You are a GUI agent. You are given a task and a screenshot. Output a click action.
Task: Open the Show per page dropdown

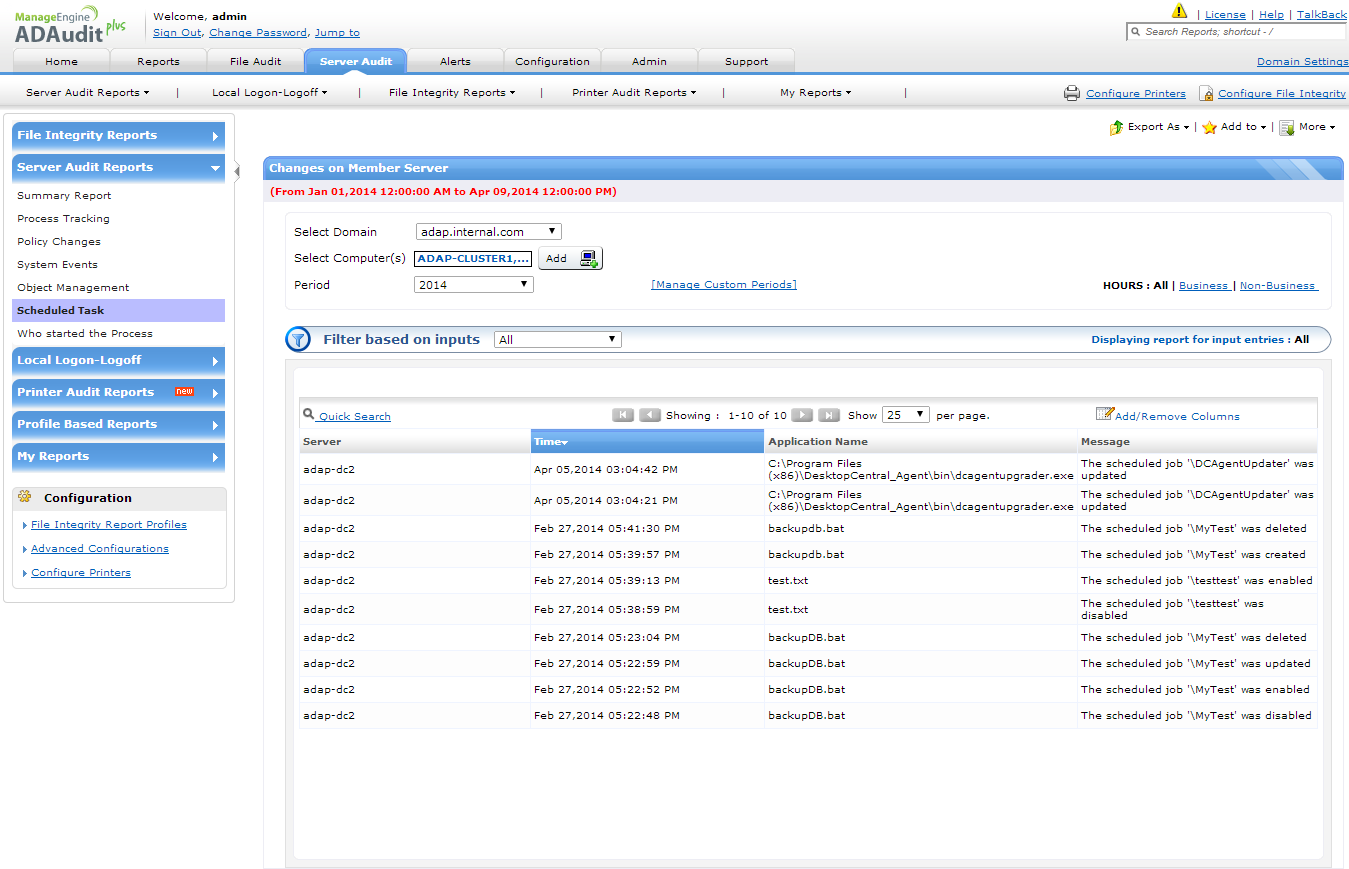906,415
